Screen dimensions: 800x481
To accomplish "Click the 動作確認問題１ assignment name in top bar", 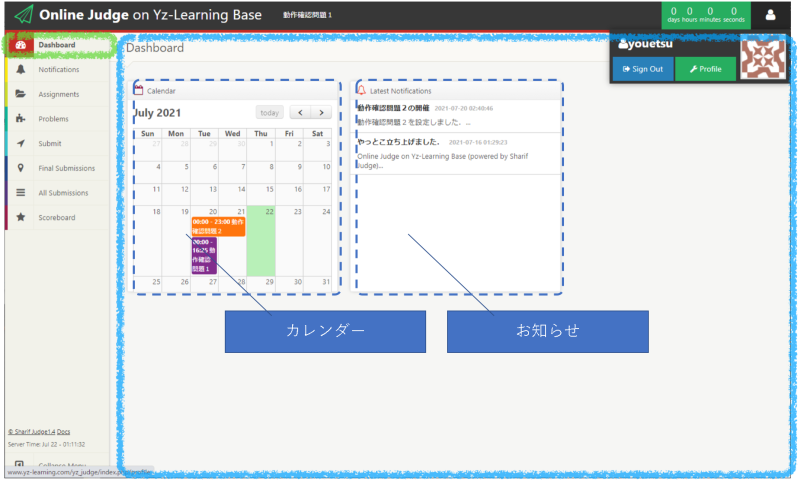I will pos(308,15).
